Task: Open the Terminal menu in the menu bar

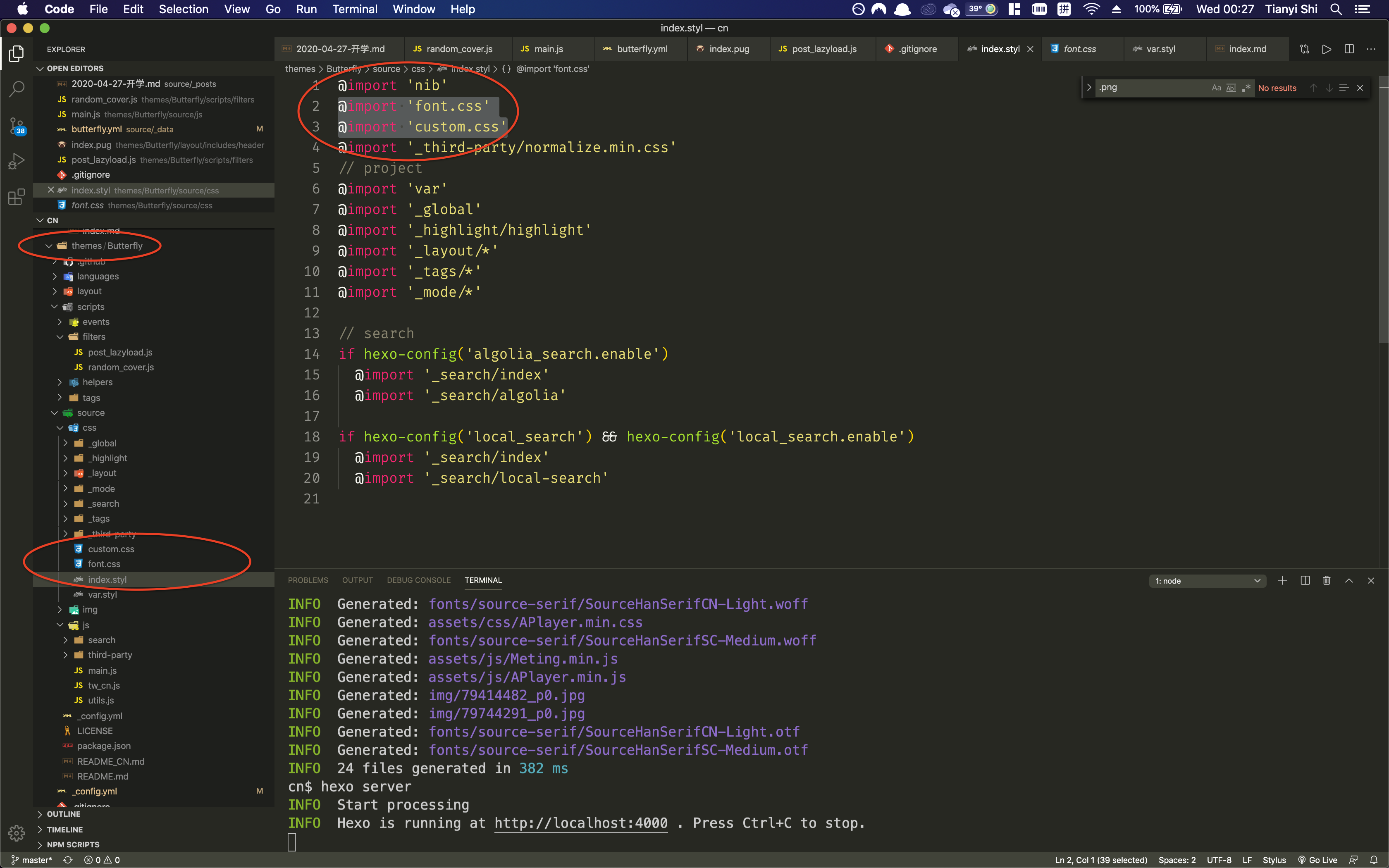Action: [x=355, y=9]
